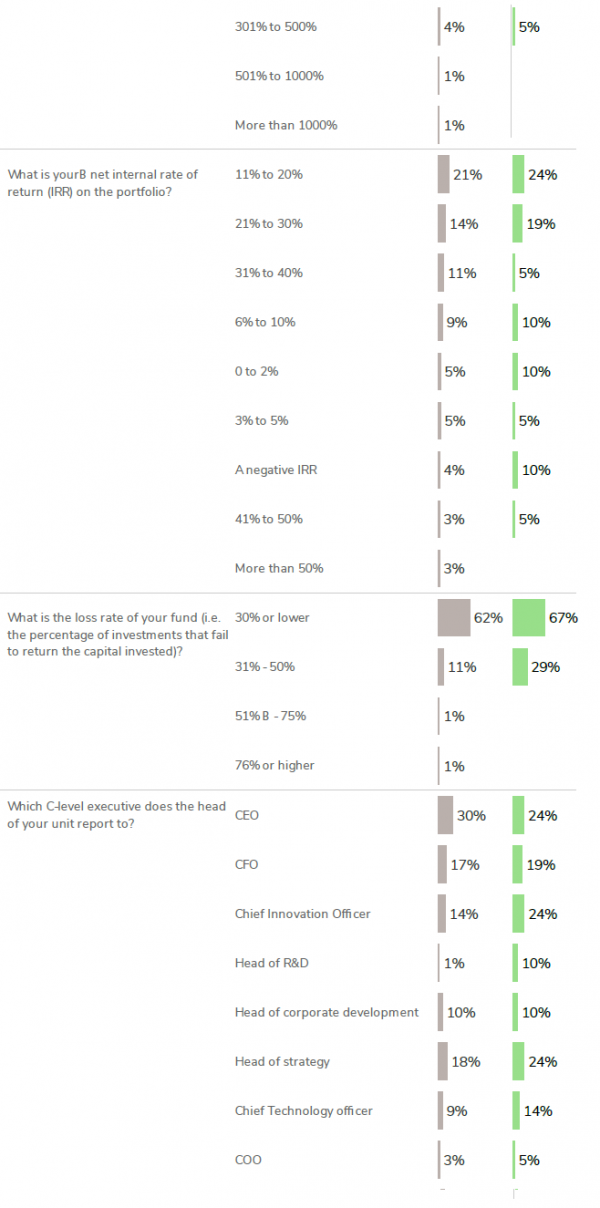Viewport: 600px width, 1208px height.
Task: Click the green 14% bar for Chief Technology officer
Action: [x=516, y=1110]
